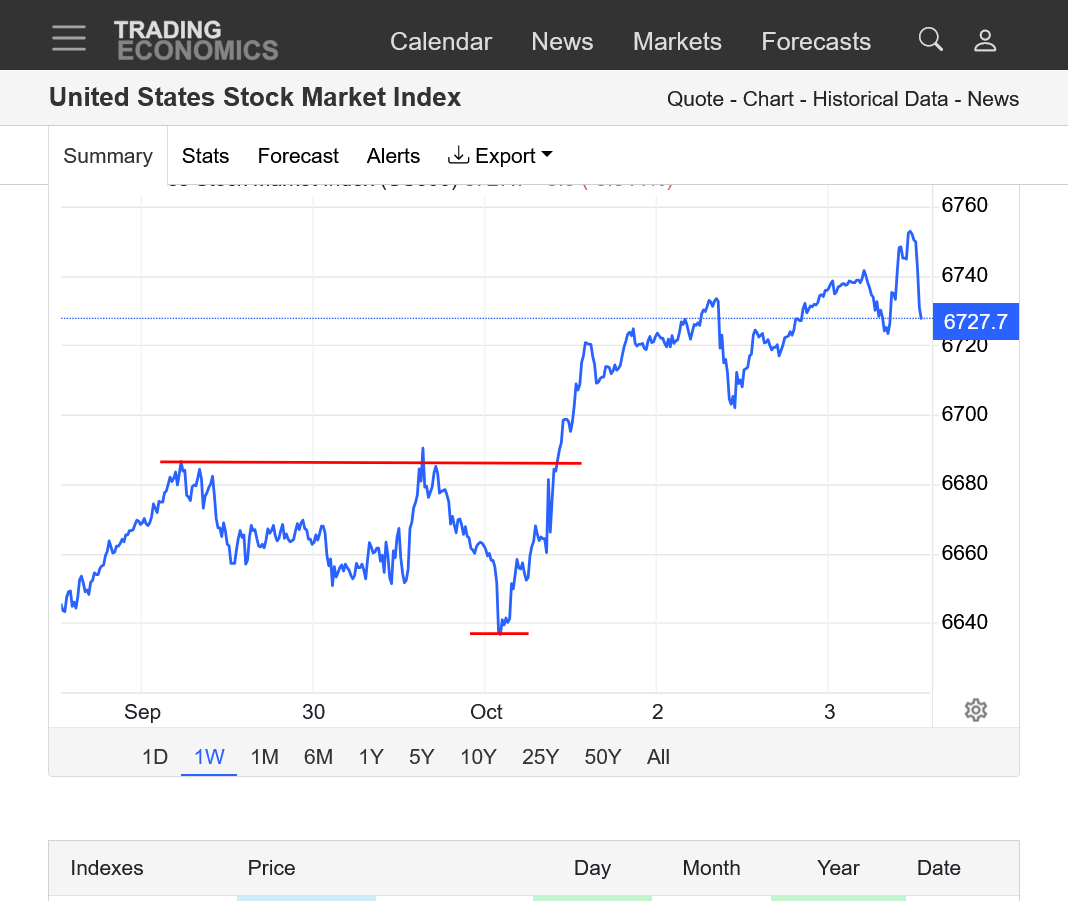
Task: Set chart range to 1D
Action: coord(155,757)
